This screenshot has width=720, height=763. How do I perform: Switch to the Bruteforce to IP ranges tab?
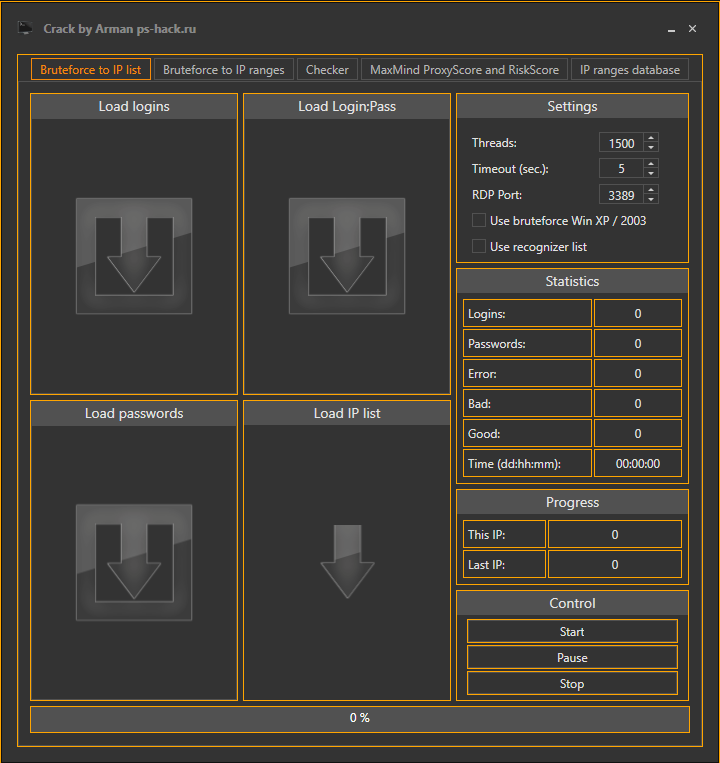[x=223, y=70]
